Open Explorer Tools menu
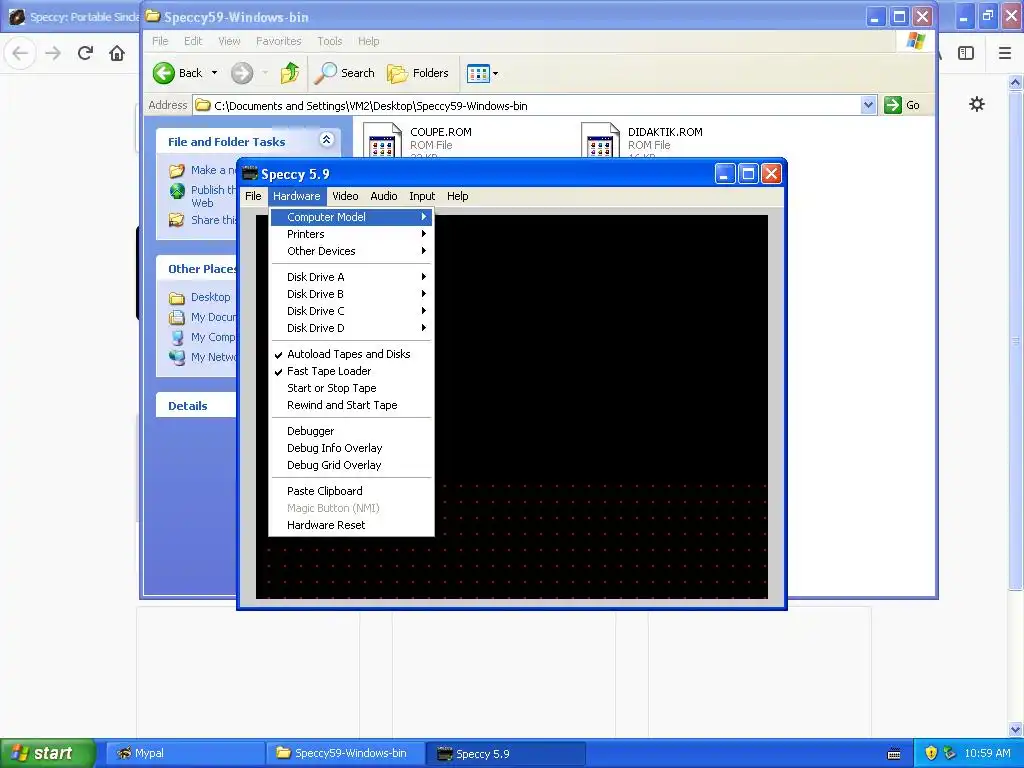The width and height of the screenshot is (1024, 768). (330, 41)
